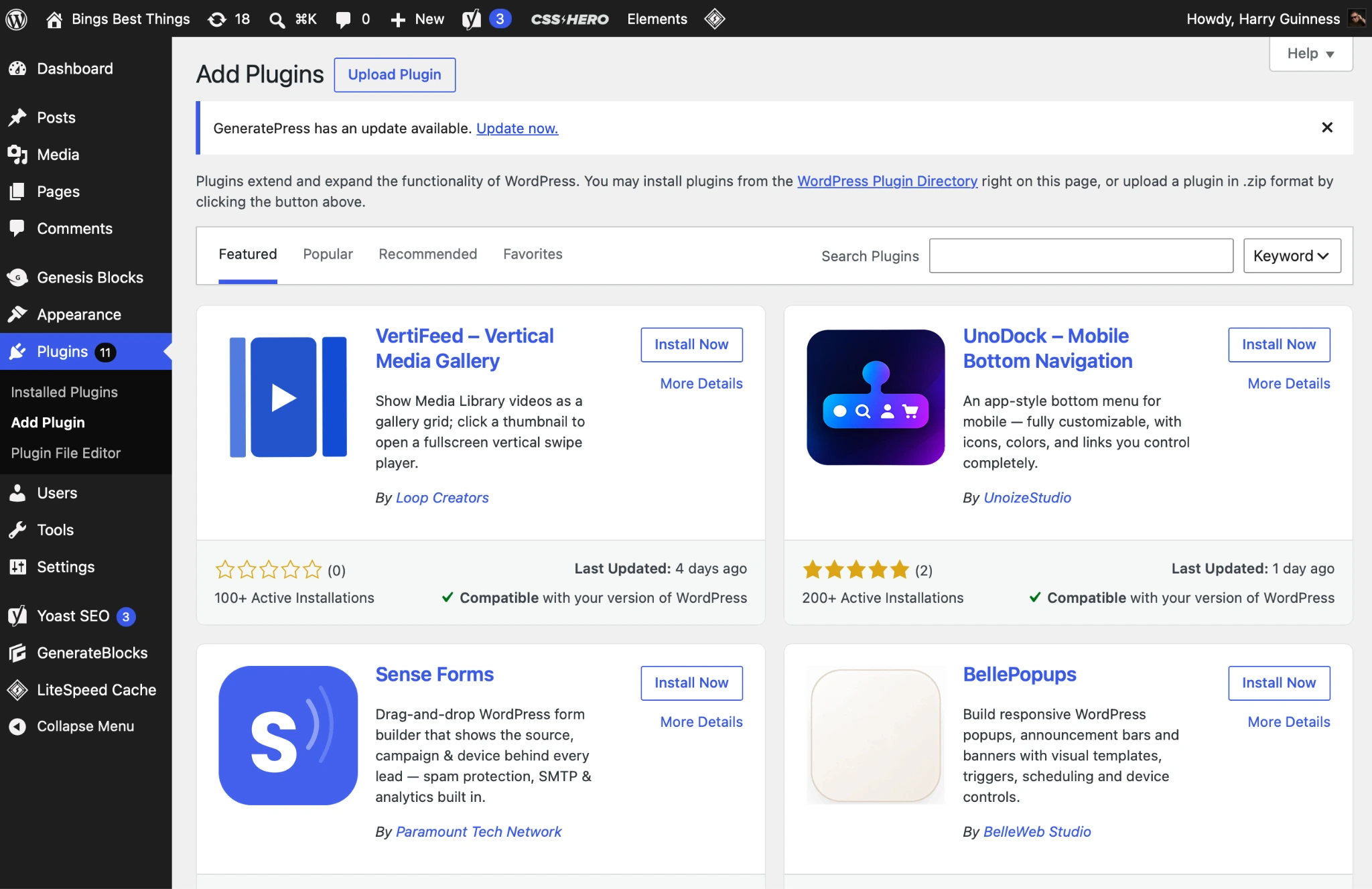The width and height of the screenshot is (1372, 889).
Task: Install the UnoDock plugin
Action: point(1279,344)
